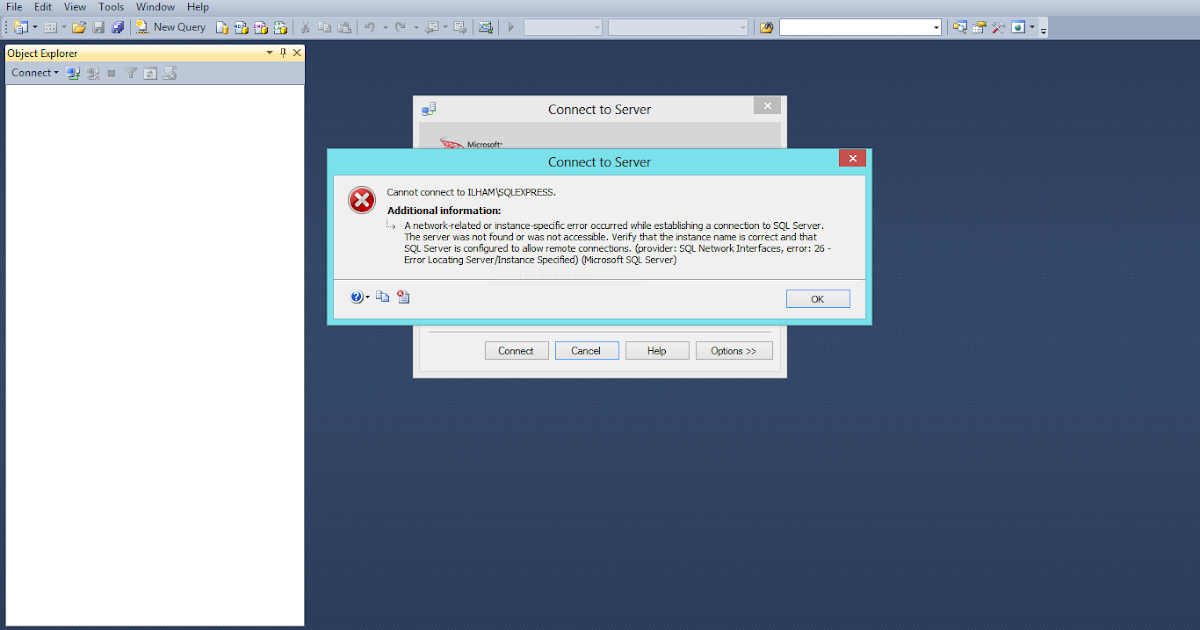Click the Properties Window toolbar icon
1200x630 pixels.
click(979, 27)
